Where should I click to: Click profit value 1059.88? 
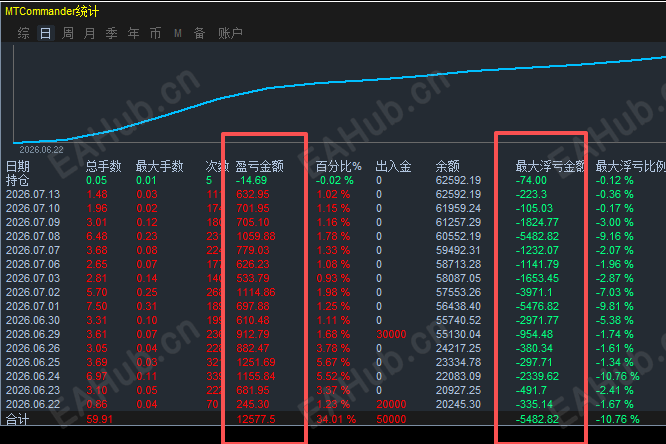(256, 236)
